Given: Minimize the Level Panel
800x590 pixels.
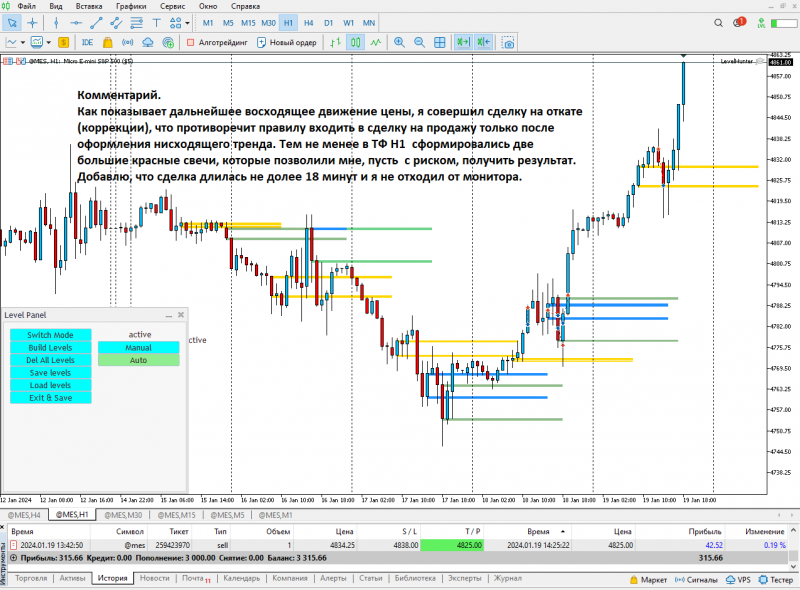Looking at the screenshot, I should (x=168, y=315).
